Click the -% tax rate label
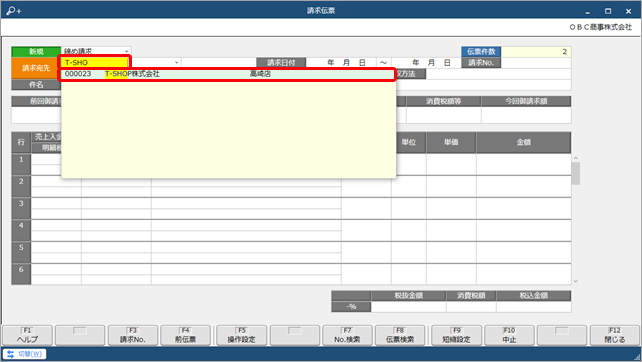 coord(351,307)
